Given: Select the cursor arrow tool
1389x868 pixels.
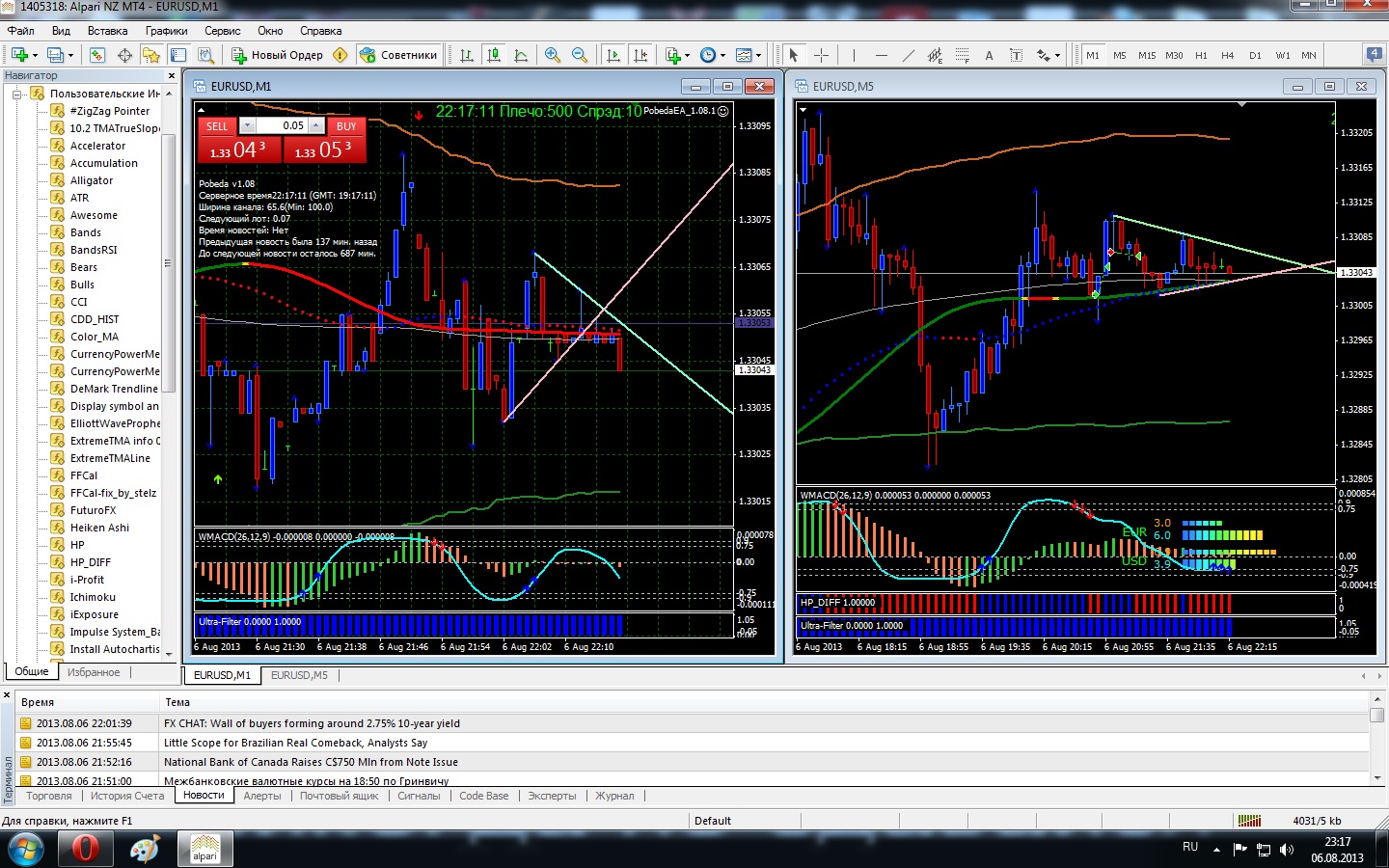Looking at the screenshot, I should point(794,55).
